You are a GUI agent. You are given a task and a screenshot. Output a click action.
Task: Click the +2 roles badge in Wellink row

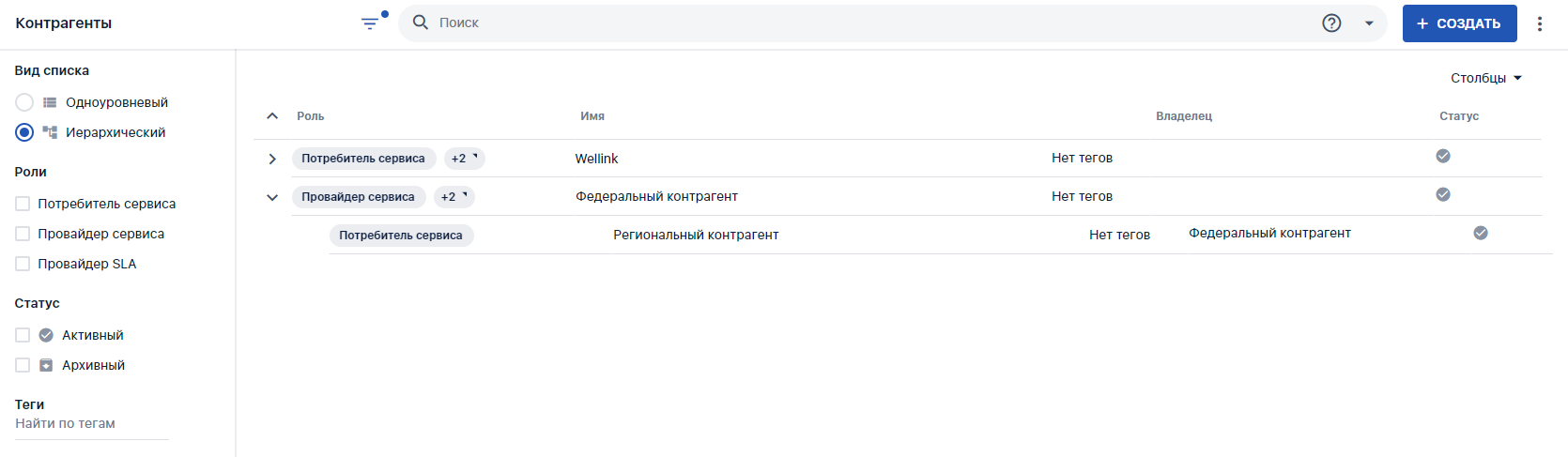(464, 159)
